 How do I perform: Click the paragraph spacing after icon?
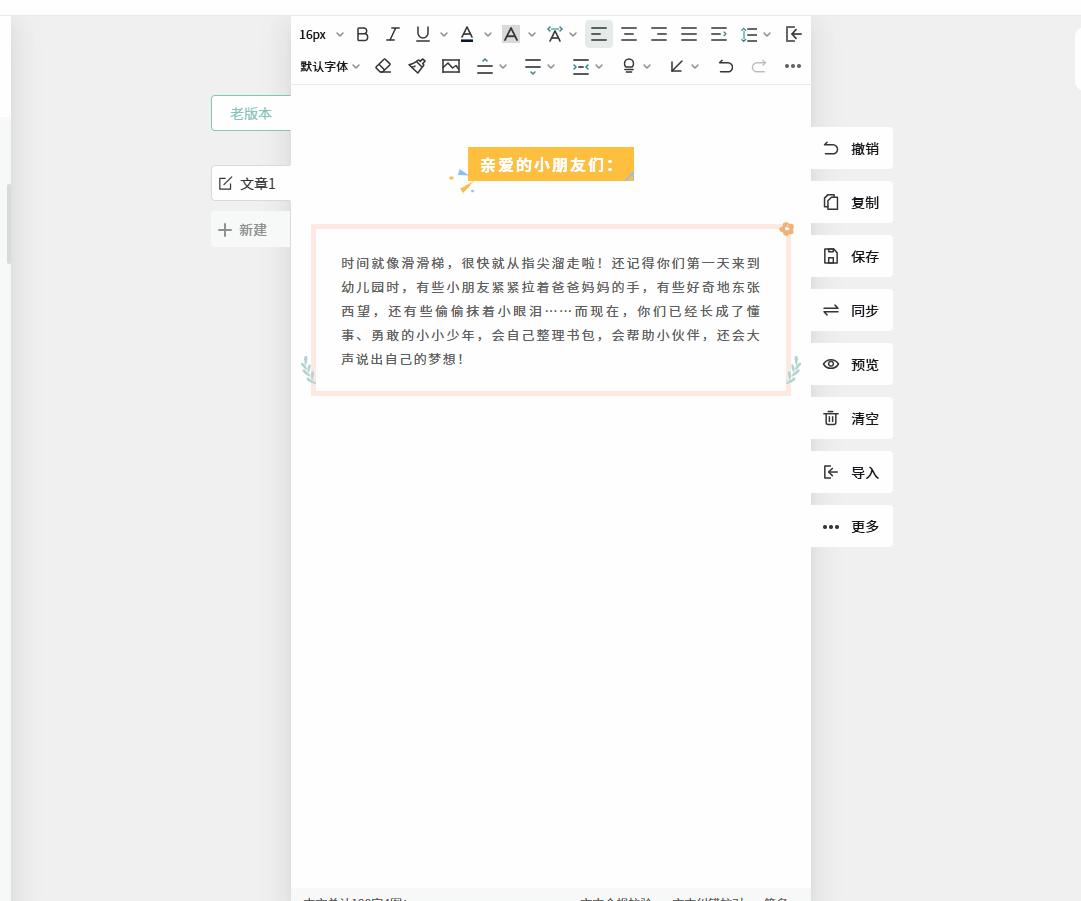pyautogui.click(x=532, y=66)
